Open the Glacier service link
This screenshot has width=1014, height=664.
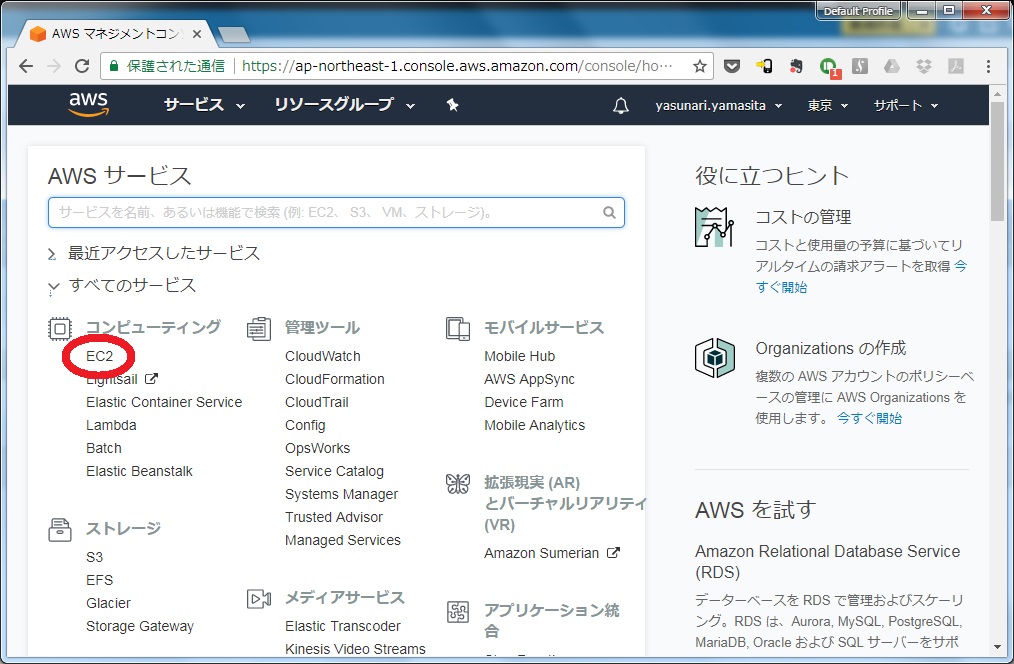tap(108, 603)
